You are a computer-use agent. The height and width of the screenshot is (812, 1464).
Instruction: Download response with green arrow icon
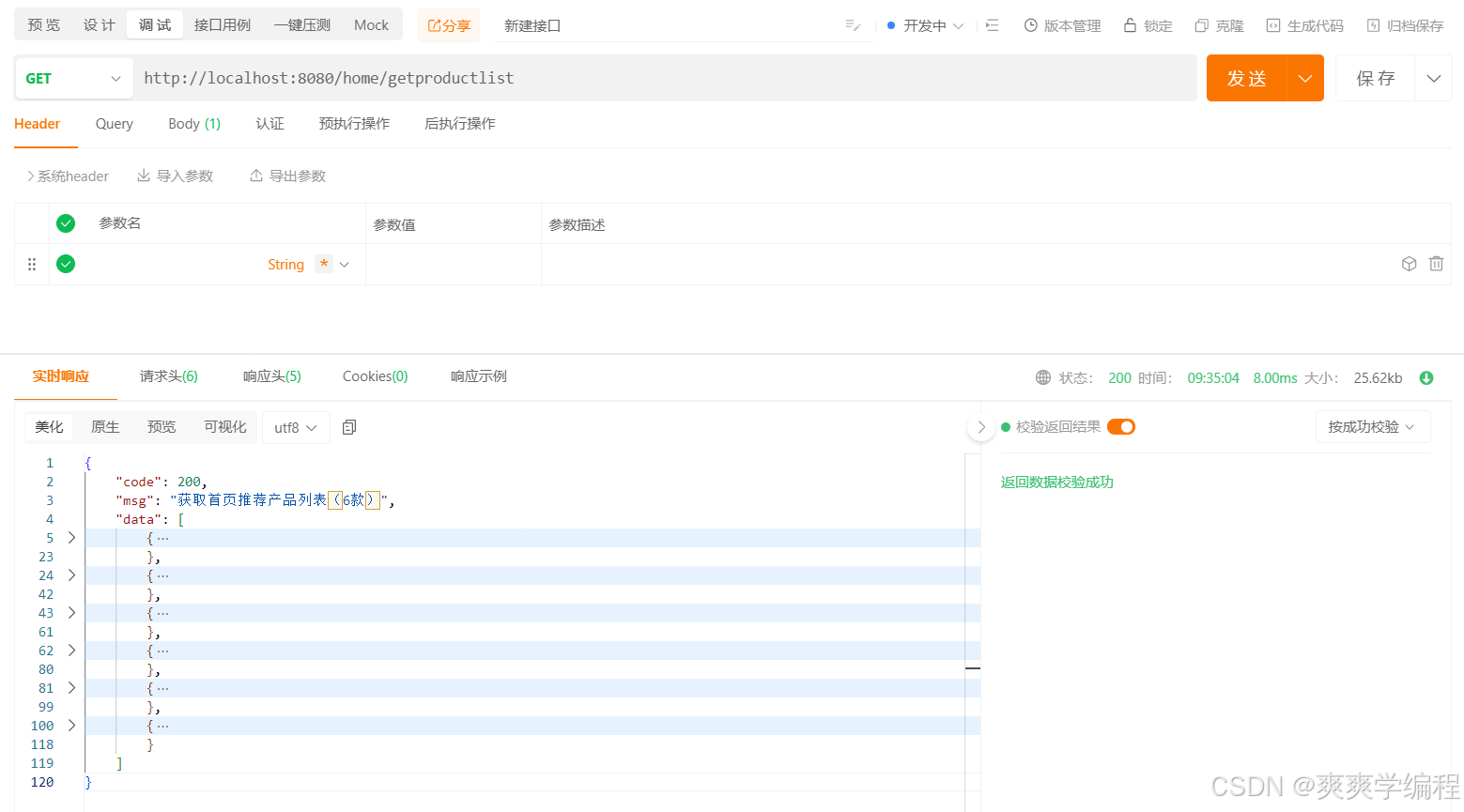point(1426,378)
